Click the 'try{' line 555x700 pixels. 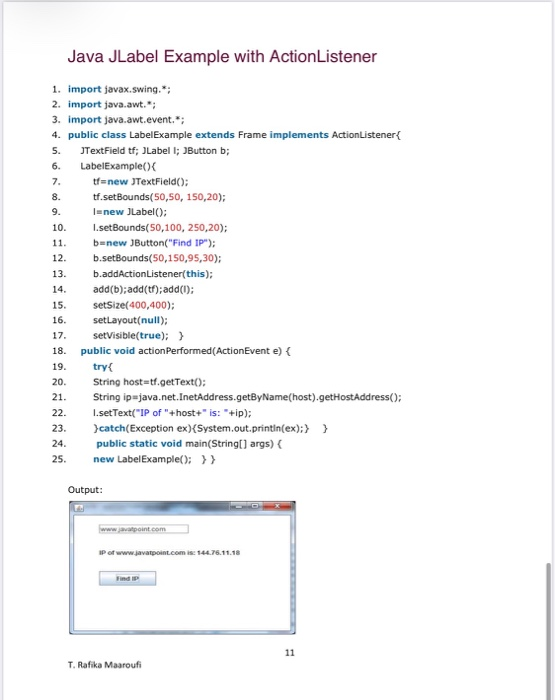[103, 367]
